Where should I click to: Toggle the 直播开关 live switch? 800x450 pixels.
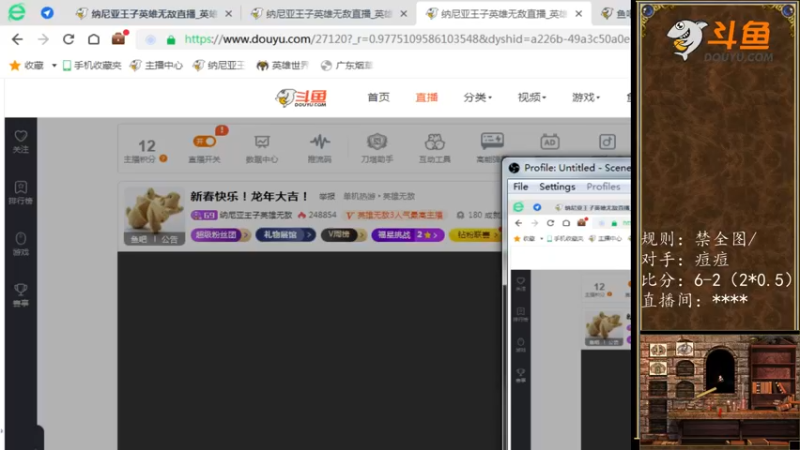click(204, 141)
